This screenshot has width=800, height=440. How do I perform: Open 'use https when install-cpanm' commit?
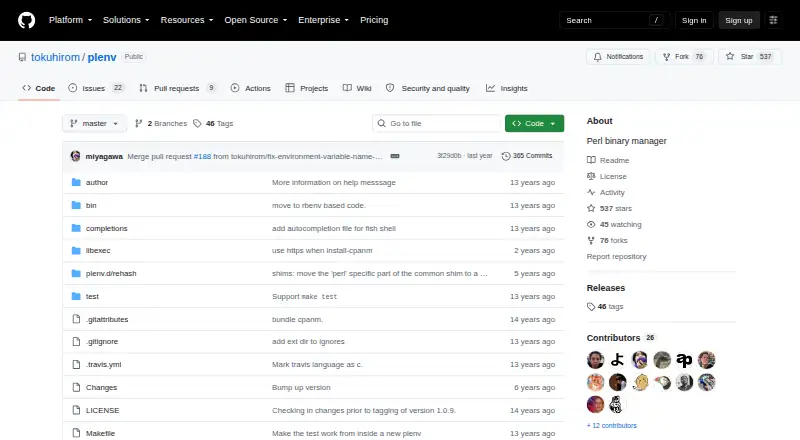click(x=322, y=251)
